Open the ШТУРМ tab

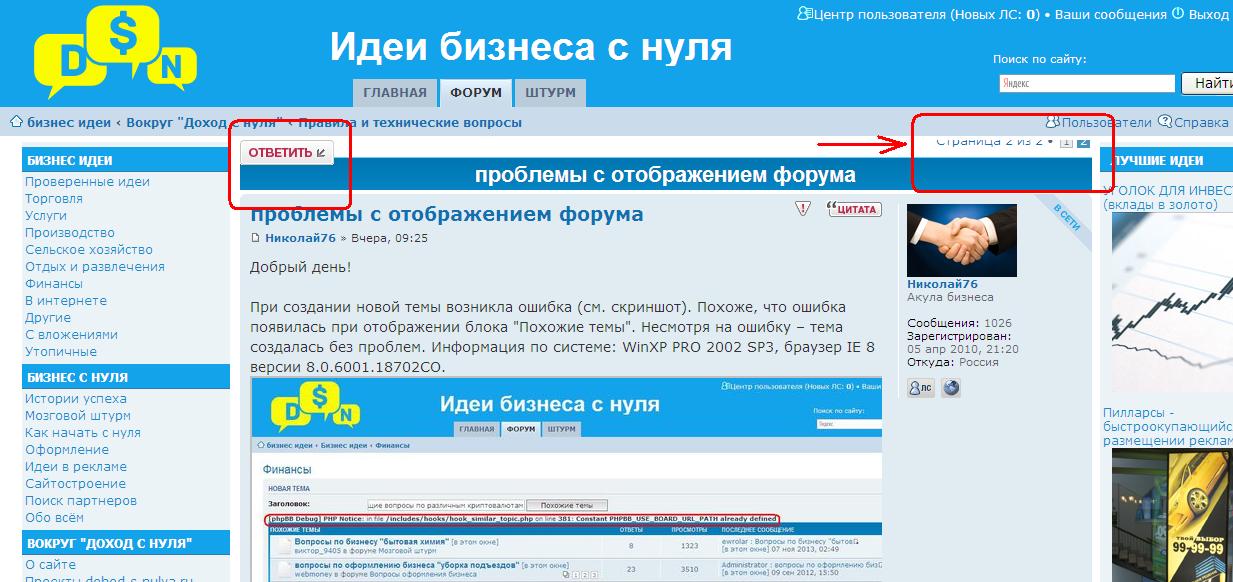click(550, 93)
